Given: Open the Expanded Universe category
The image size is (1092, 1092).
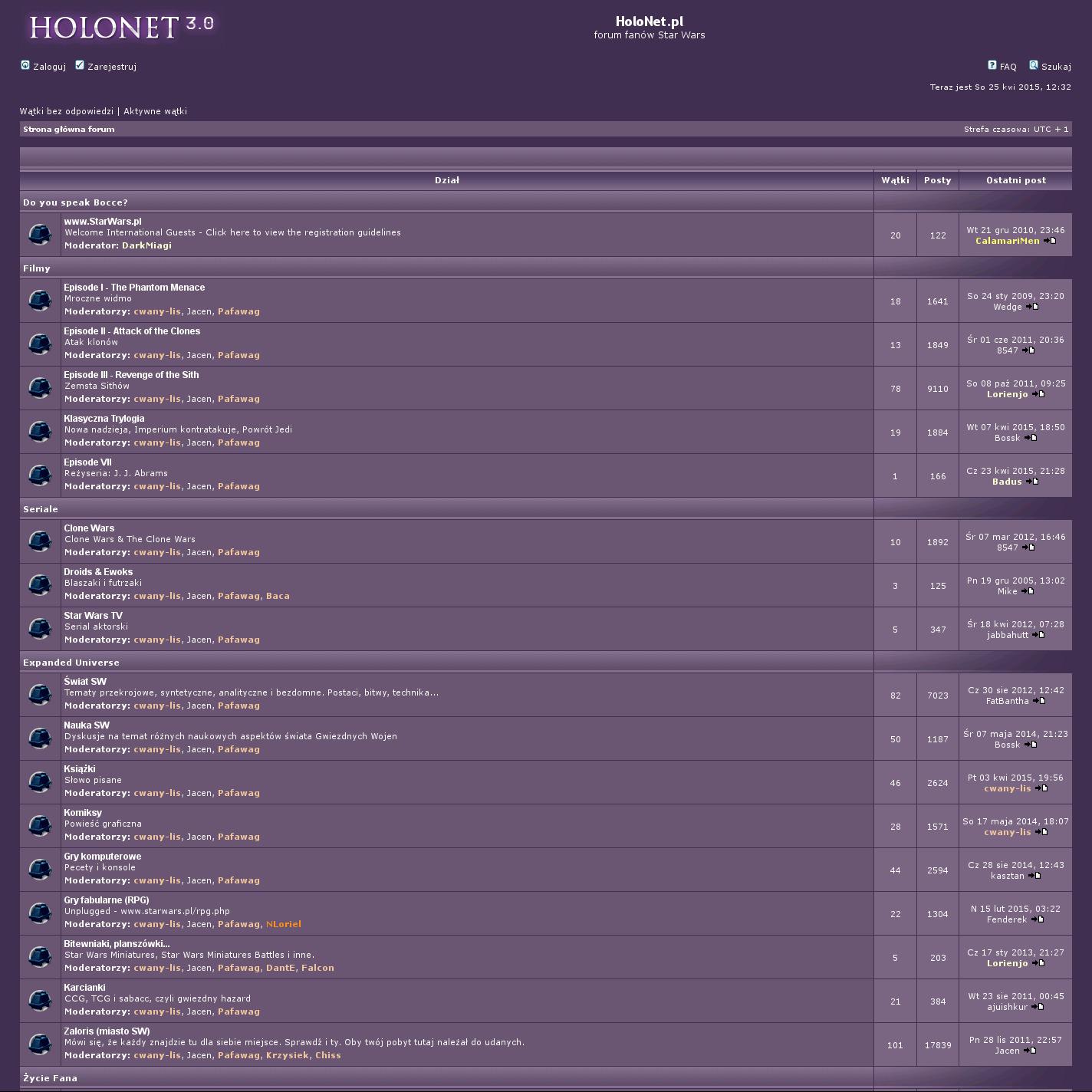Looking at the screenshot, I should pyautogui.click(x=71, y=663).
